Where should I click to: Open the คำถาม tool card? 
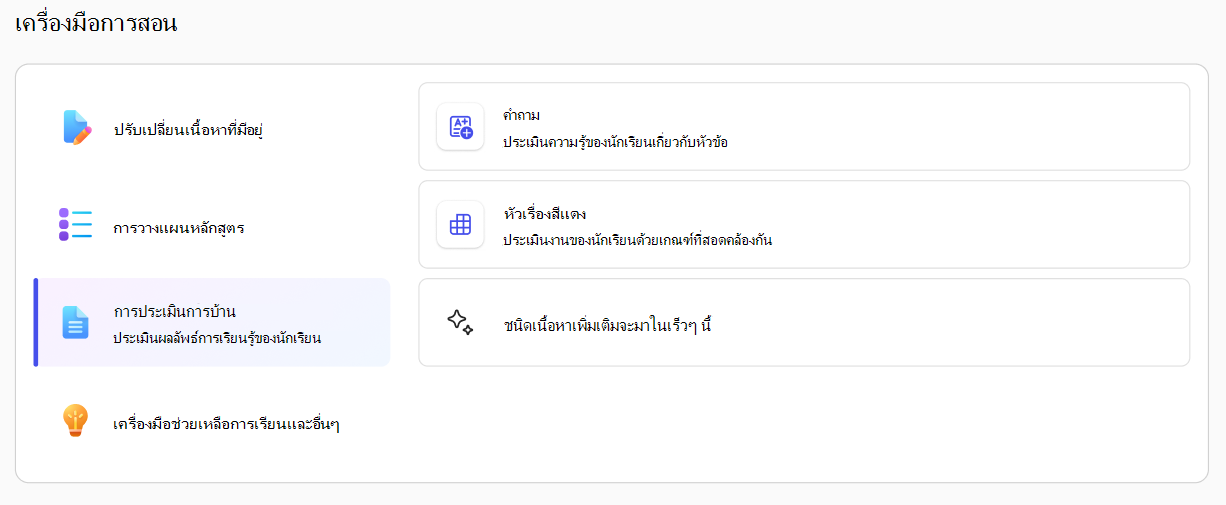pyautogui.click(x=804, y=127)
